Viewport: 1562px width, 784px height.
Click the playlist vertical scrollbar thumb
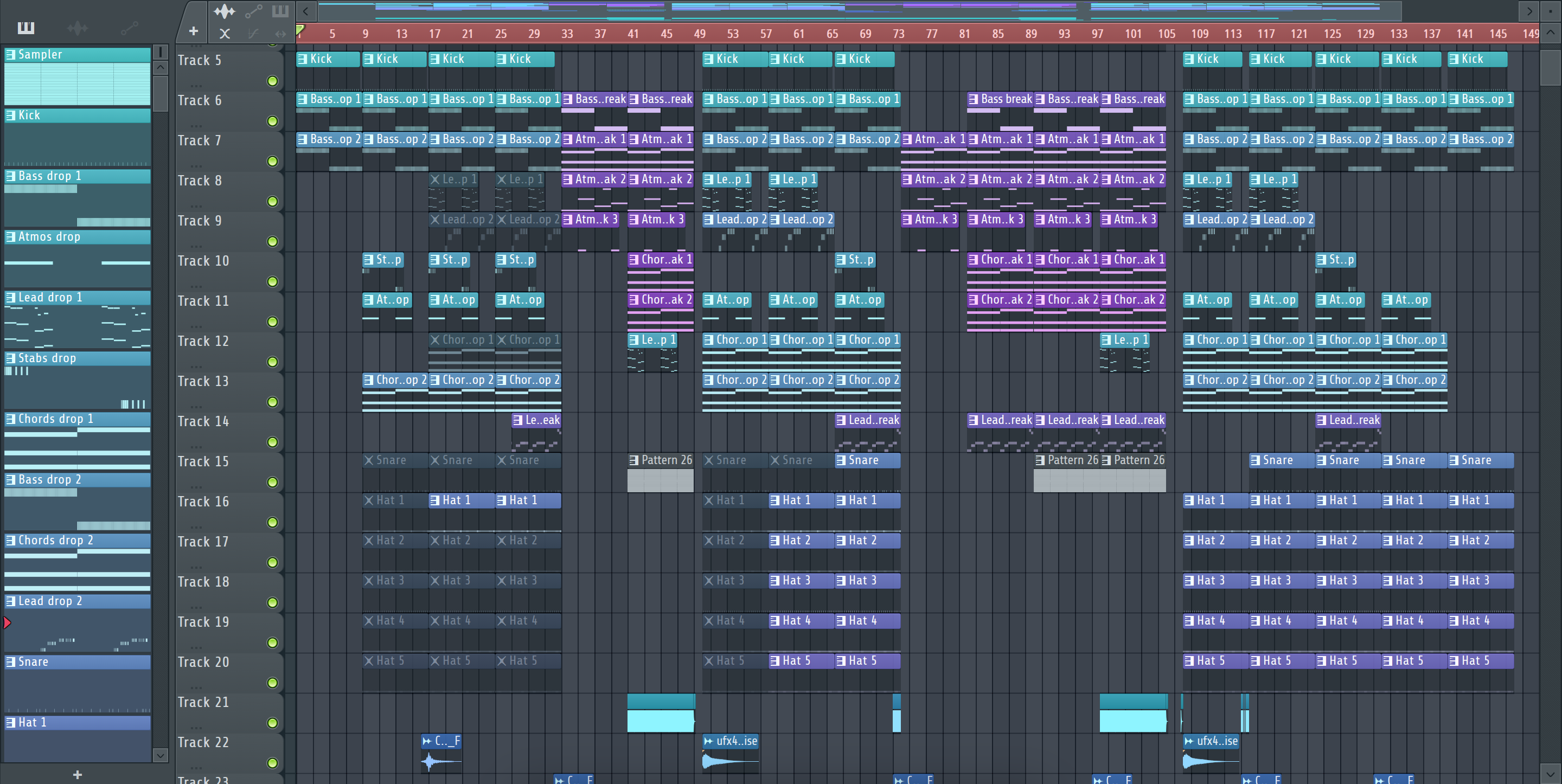(1550, 67)
